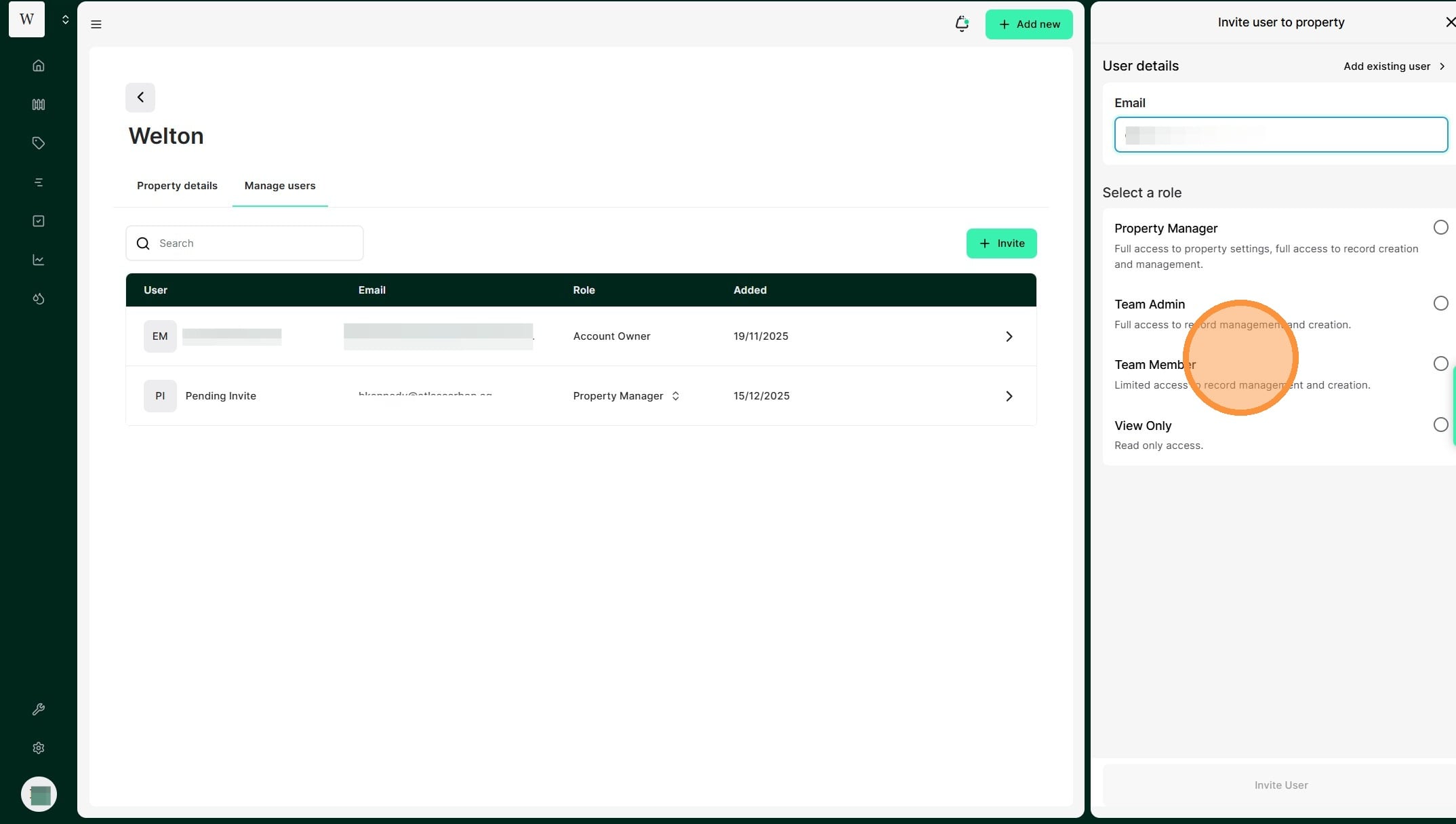Click the green Invite button
This screenshot has width=1456, height=824.
coord(1000,243)
